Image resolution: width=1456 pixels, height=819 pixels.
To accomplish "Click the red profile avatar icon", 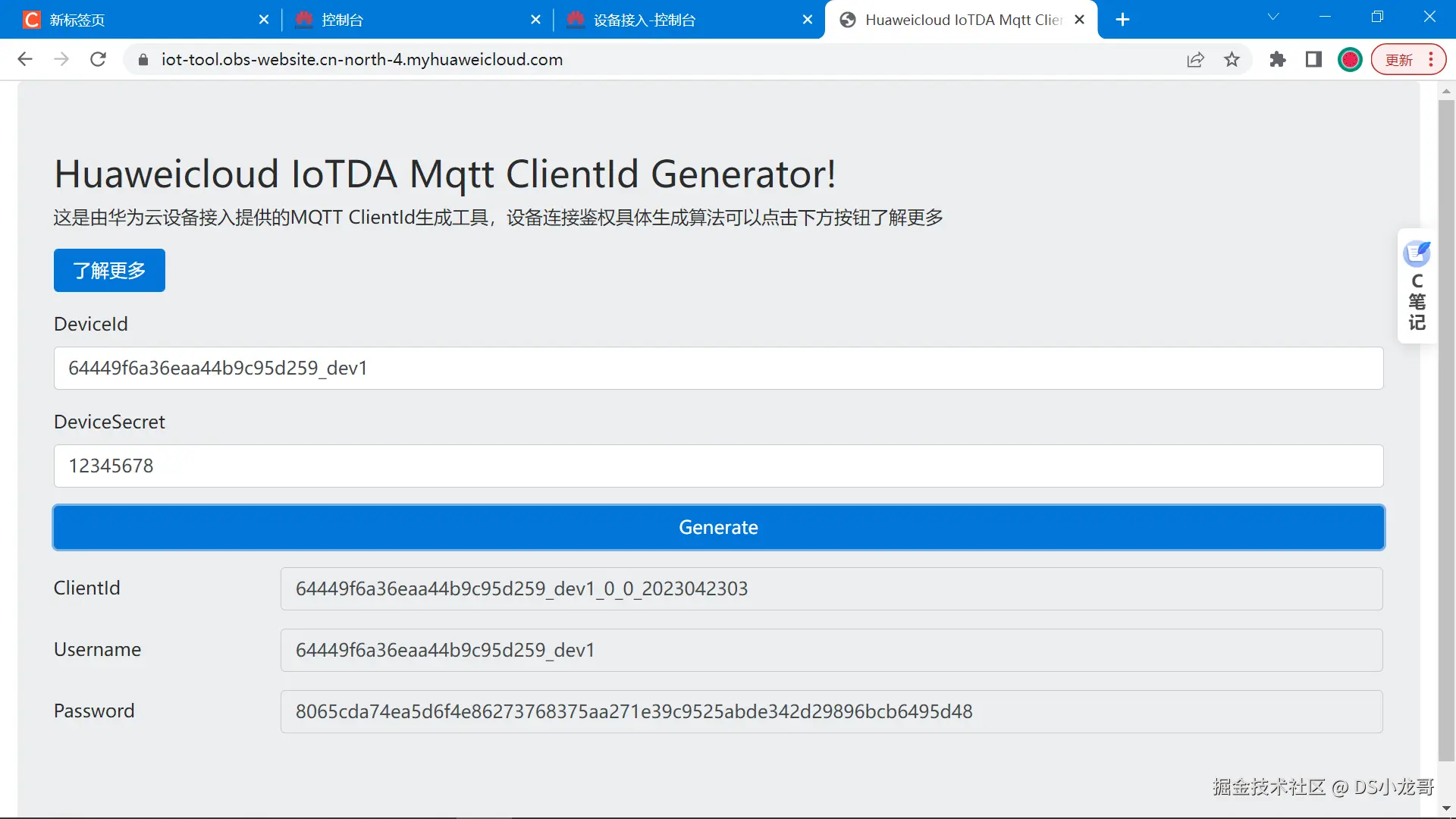I will [1350, 59].
